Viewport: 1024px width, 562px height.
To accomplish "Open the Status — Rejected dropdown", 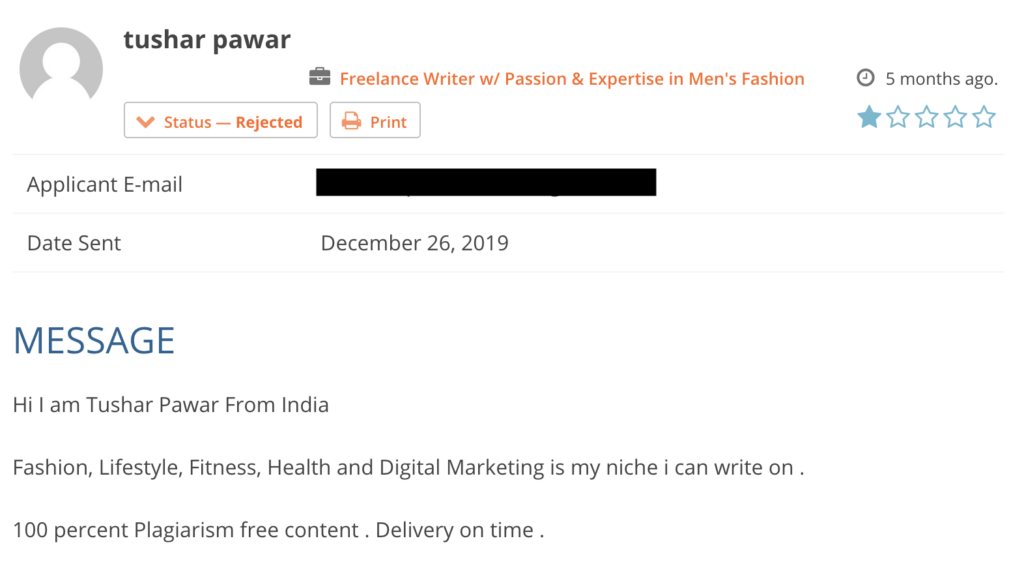I will pos(221,120).
